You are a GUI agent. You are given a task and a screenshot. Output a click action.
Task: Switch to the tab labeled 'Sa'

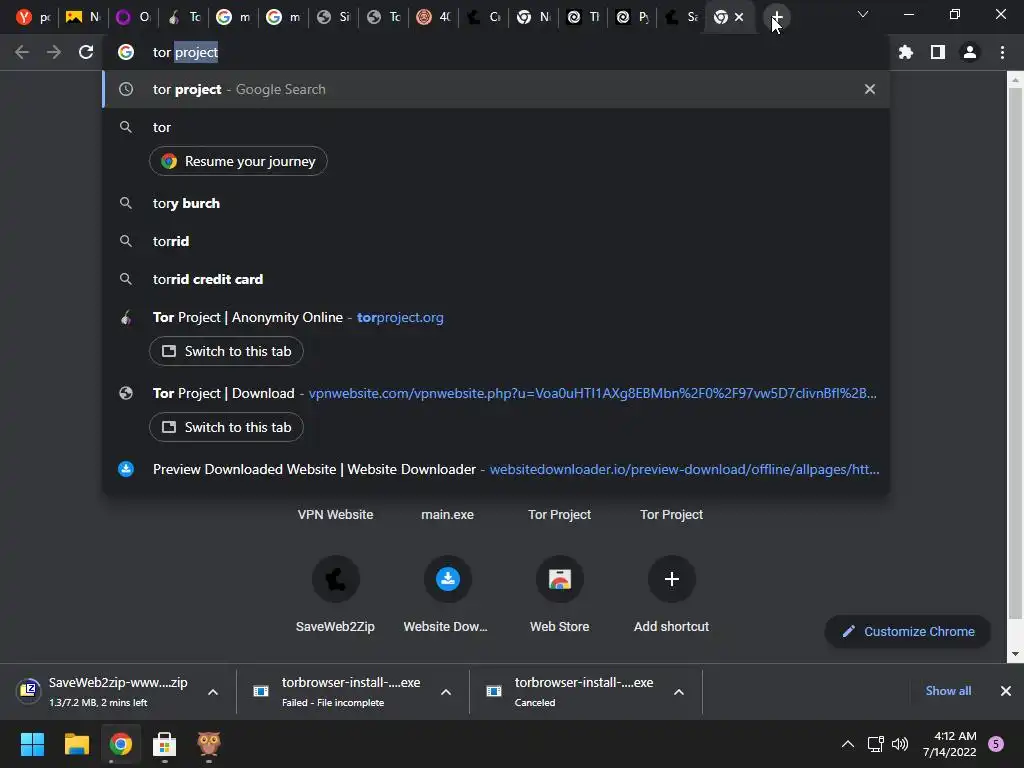pos(682,18)
